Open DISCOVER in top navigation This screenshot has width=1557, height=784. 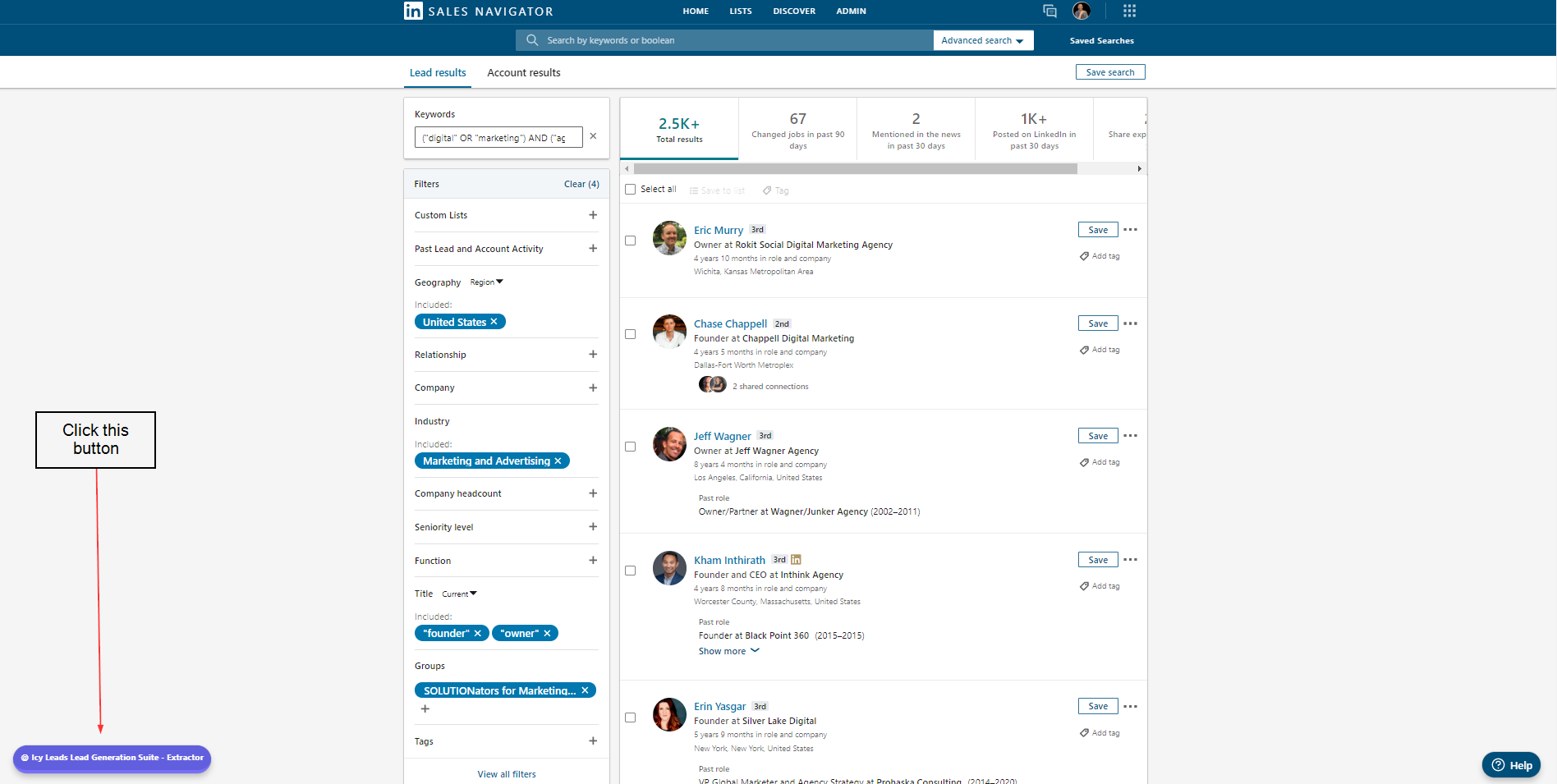tap(794, 11)
